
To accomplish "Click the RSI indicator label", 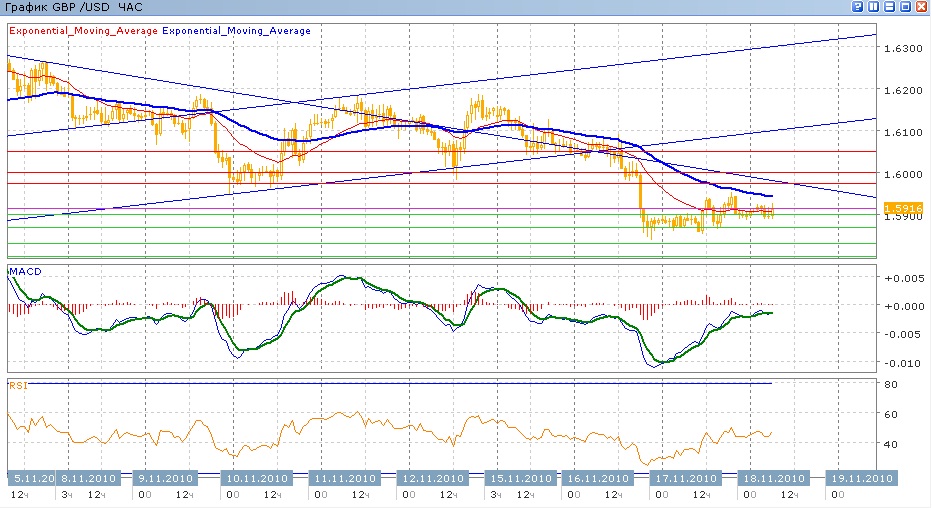I will 17,385.
